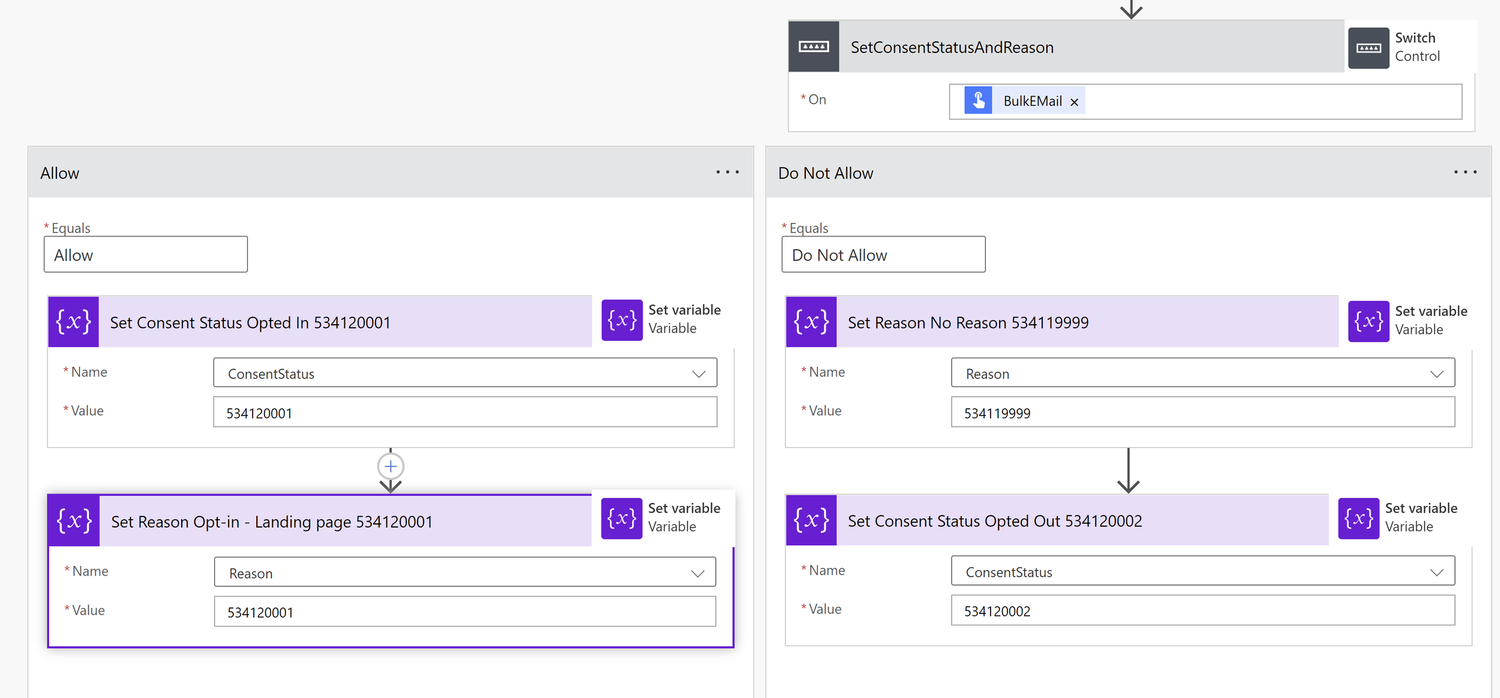Click the Switch Control icon top right
This screenshot has width=1500, height=698.
point(1369,46)
